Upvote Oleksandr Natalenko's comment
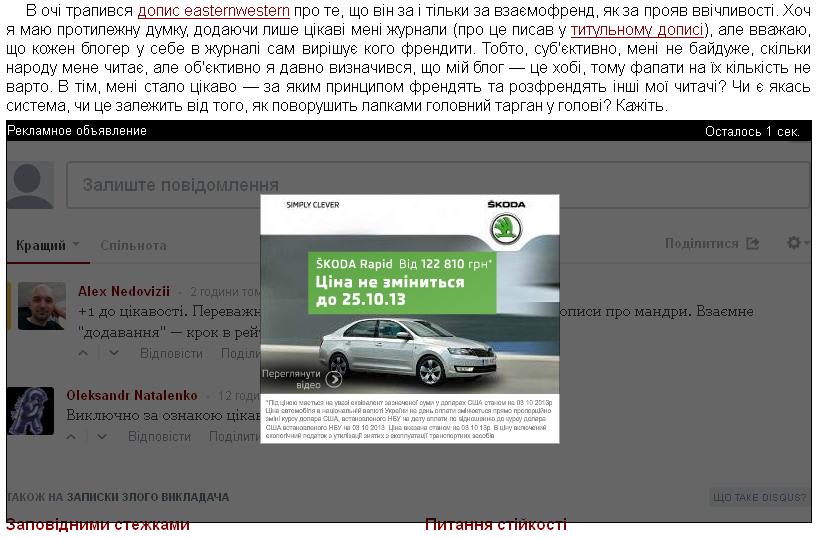The width and height of the screenshot is (816, 539). click(72, 437)
